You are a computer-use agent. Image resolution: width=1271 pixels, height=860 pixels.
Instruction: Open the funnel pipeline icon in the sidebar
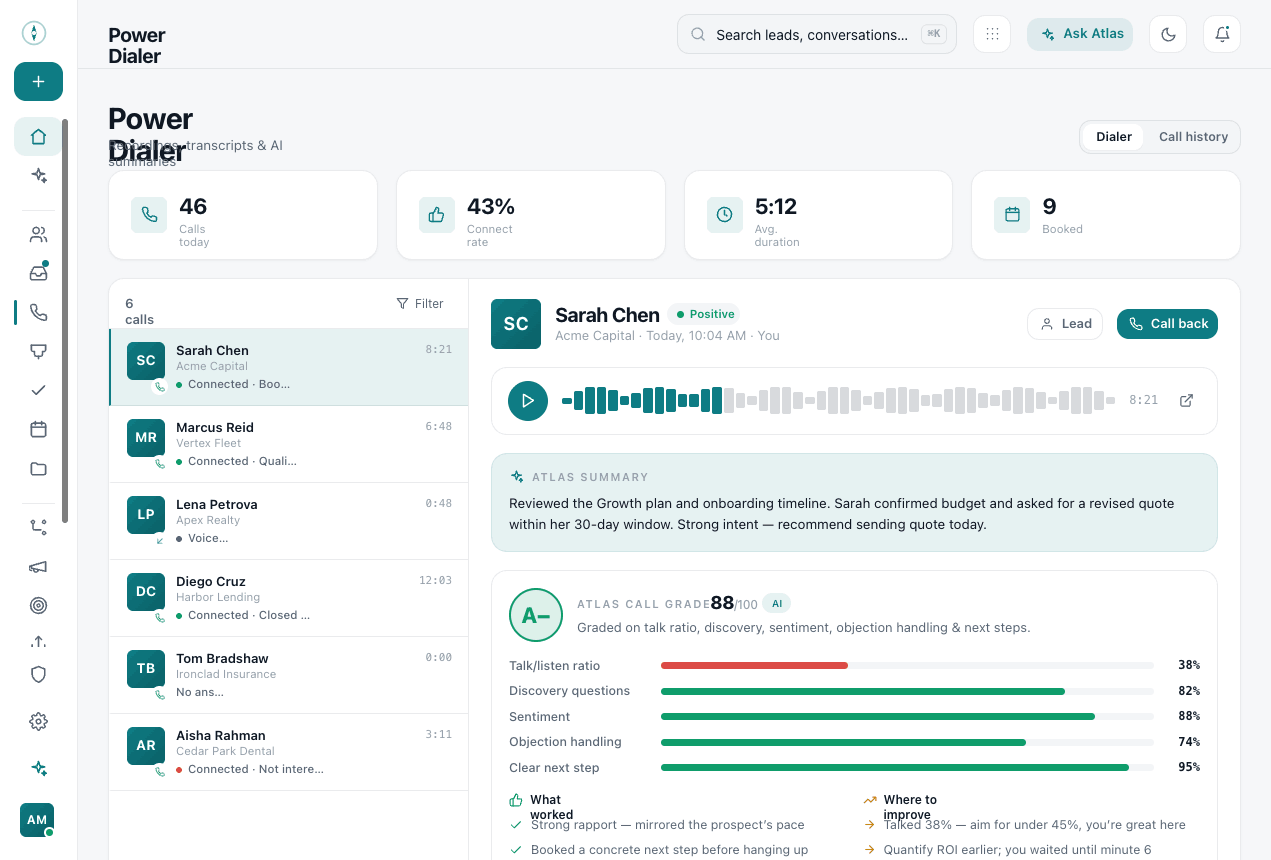[x=38, y=351]
